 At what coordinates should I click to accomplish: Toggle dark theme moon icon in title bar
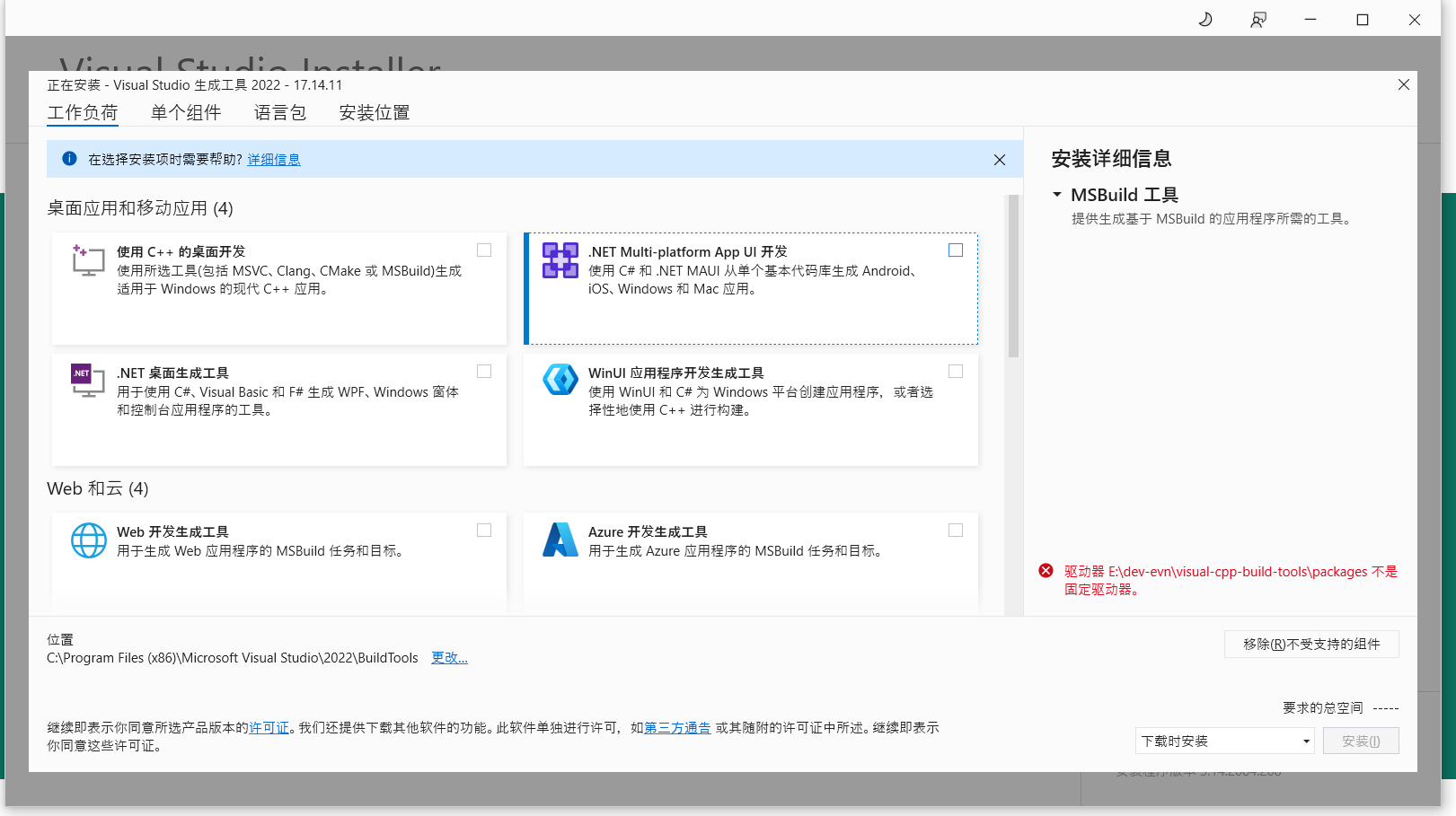tap(1205, 19)
